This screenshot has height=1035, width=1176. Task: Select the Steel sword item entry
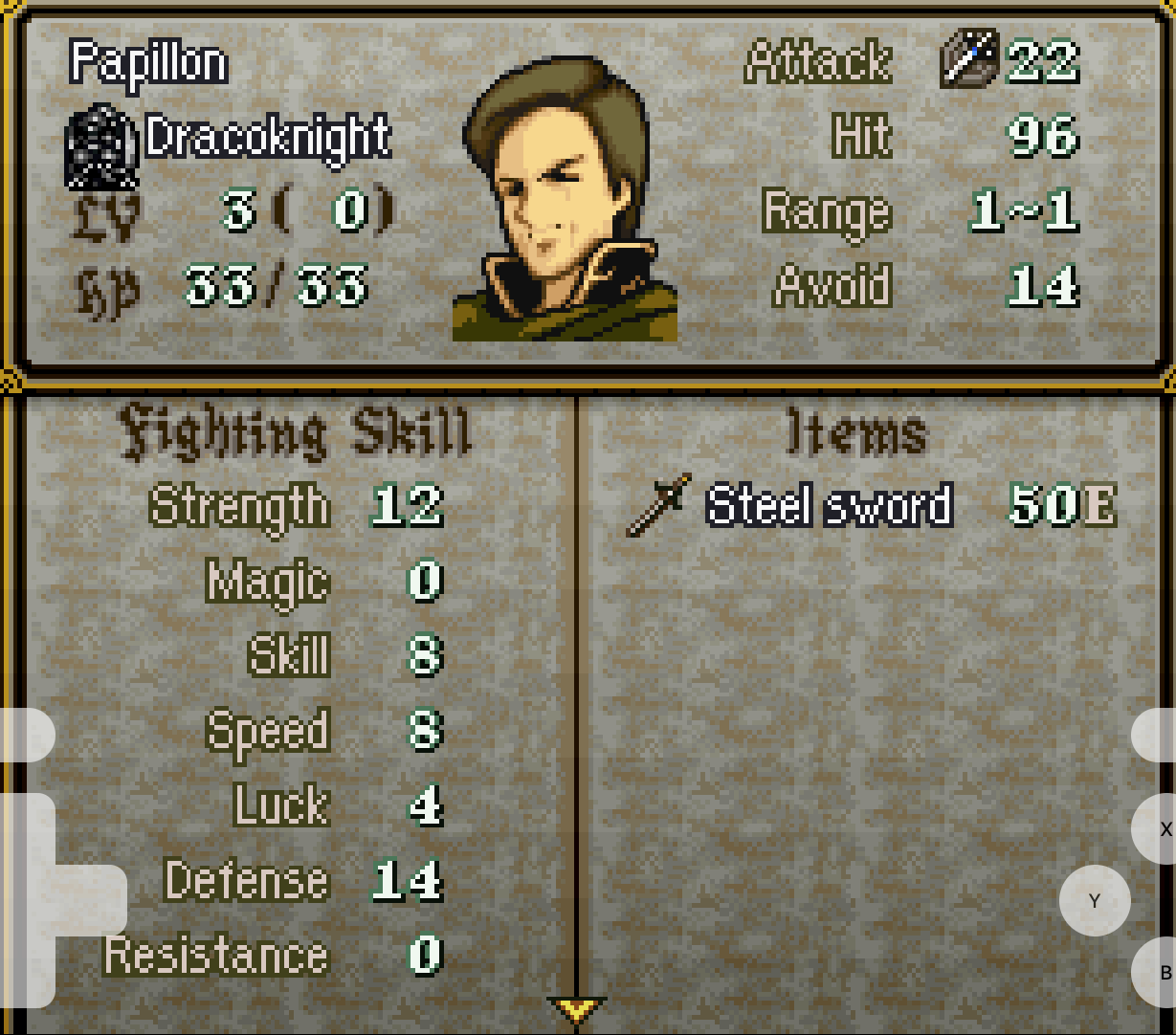tap(871, 504)
